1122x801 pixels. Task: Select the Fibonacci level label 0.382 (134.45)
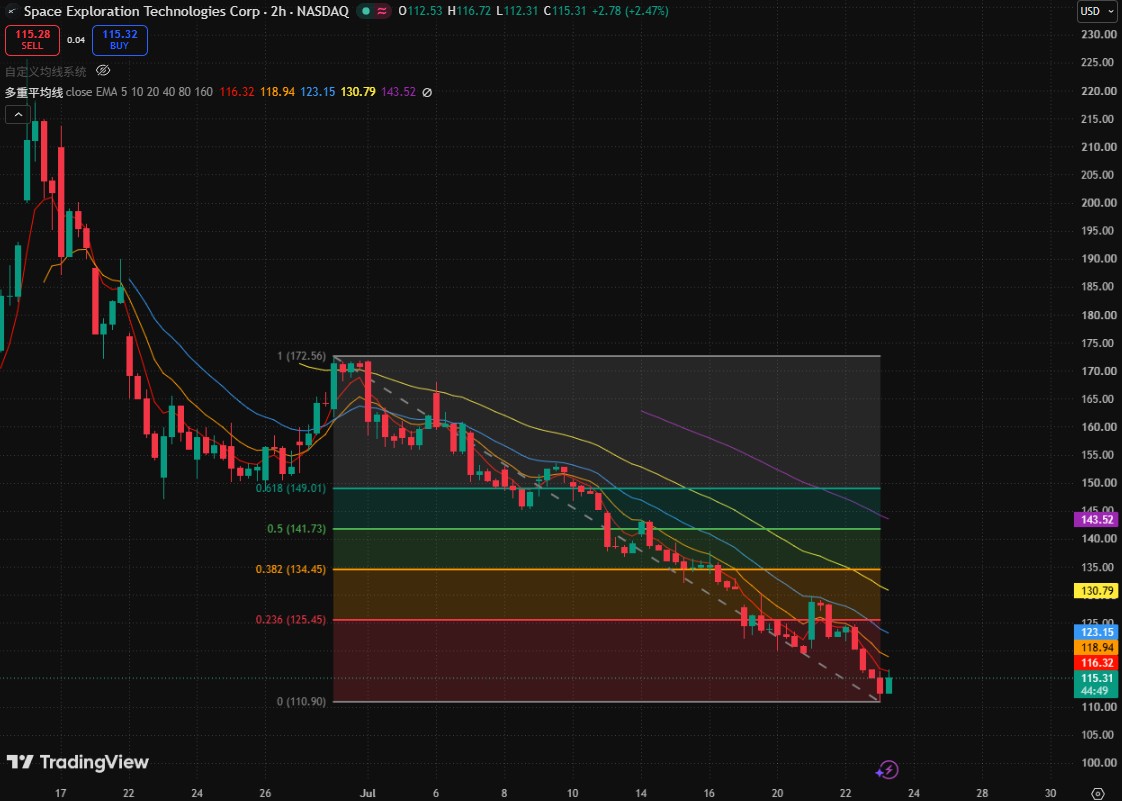291,570
